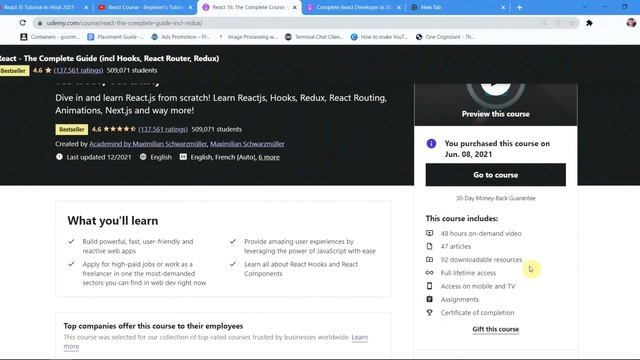The height and width of the screenshot is (360, 640).
Task: Click the certificate trophy icon
Action: click(x=429, y=312)
